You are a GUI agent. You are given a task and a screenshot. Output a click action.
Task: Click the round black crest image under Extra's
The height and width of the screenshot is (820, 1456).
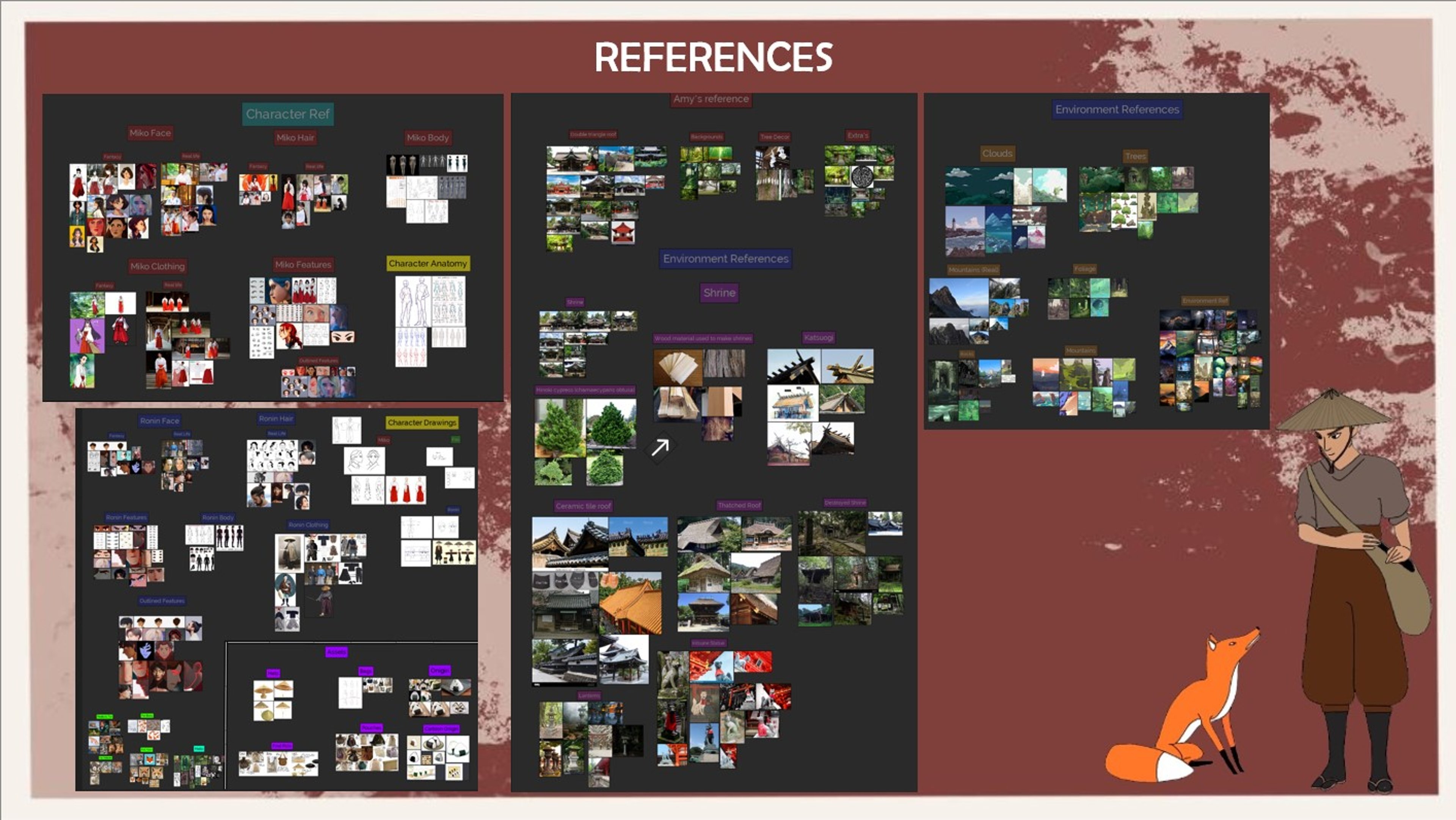coord(863,176)
